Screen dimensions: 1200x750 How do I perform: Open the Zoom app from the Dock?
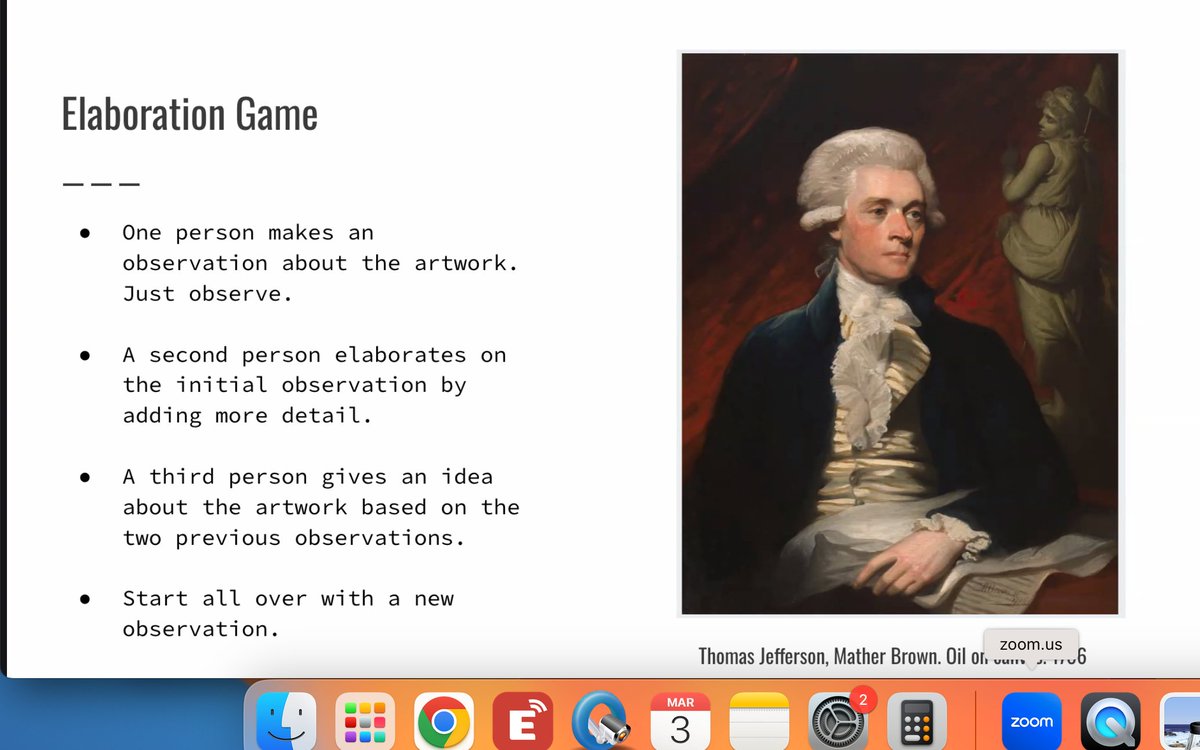(1031, 719)
